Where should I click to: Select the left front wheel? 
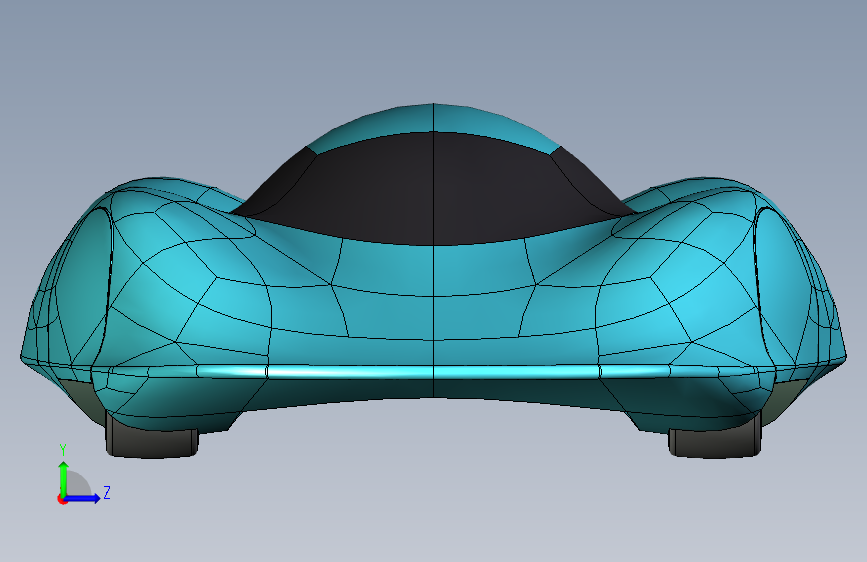[152, 437]
